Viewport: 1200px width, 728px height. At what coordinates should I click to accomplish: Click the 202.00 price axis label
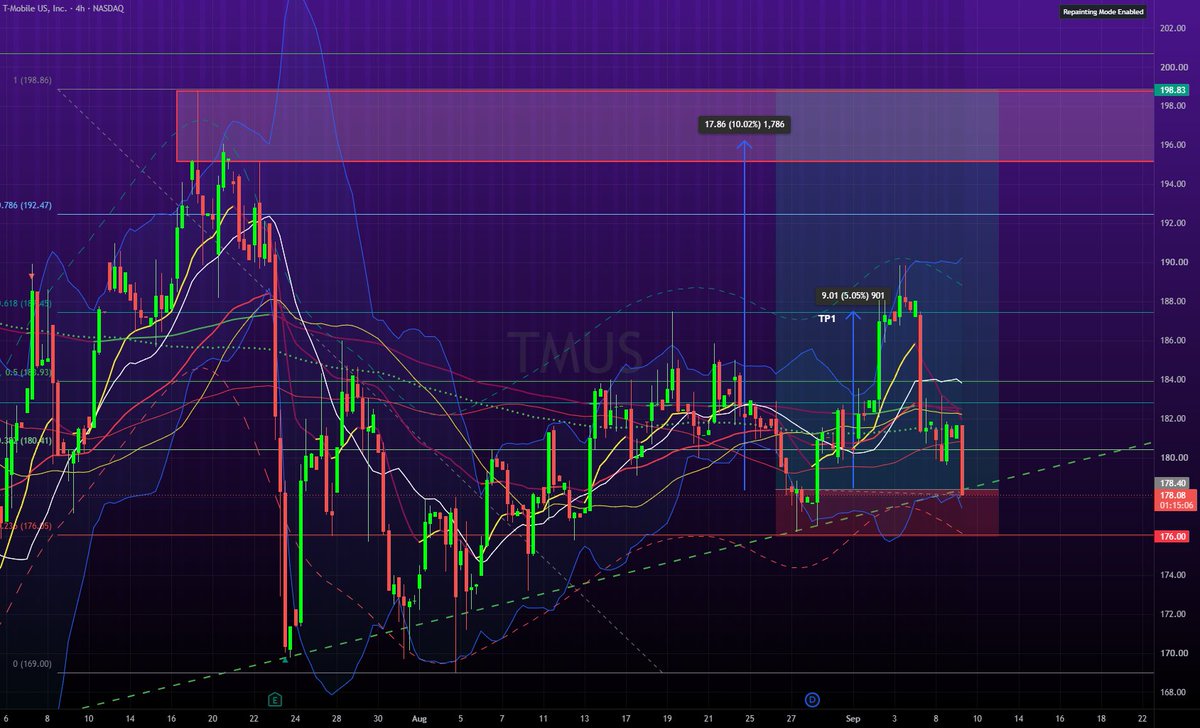1172,28
